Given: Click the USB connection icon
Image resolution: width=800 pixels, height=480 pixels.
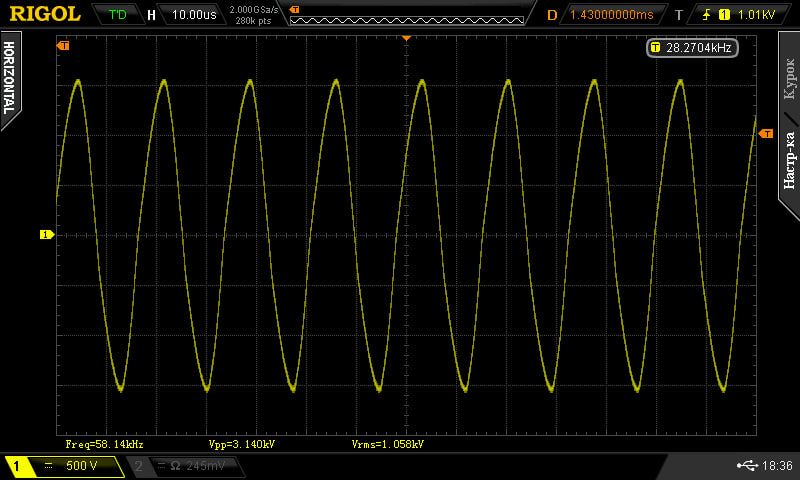Looking at the screenshot, I should (x=747, y=465).
